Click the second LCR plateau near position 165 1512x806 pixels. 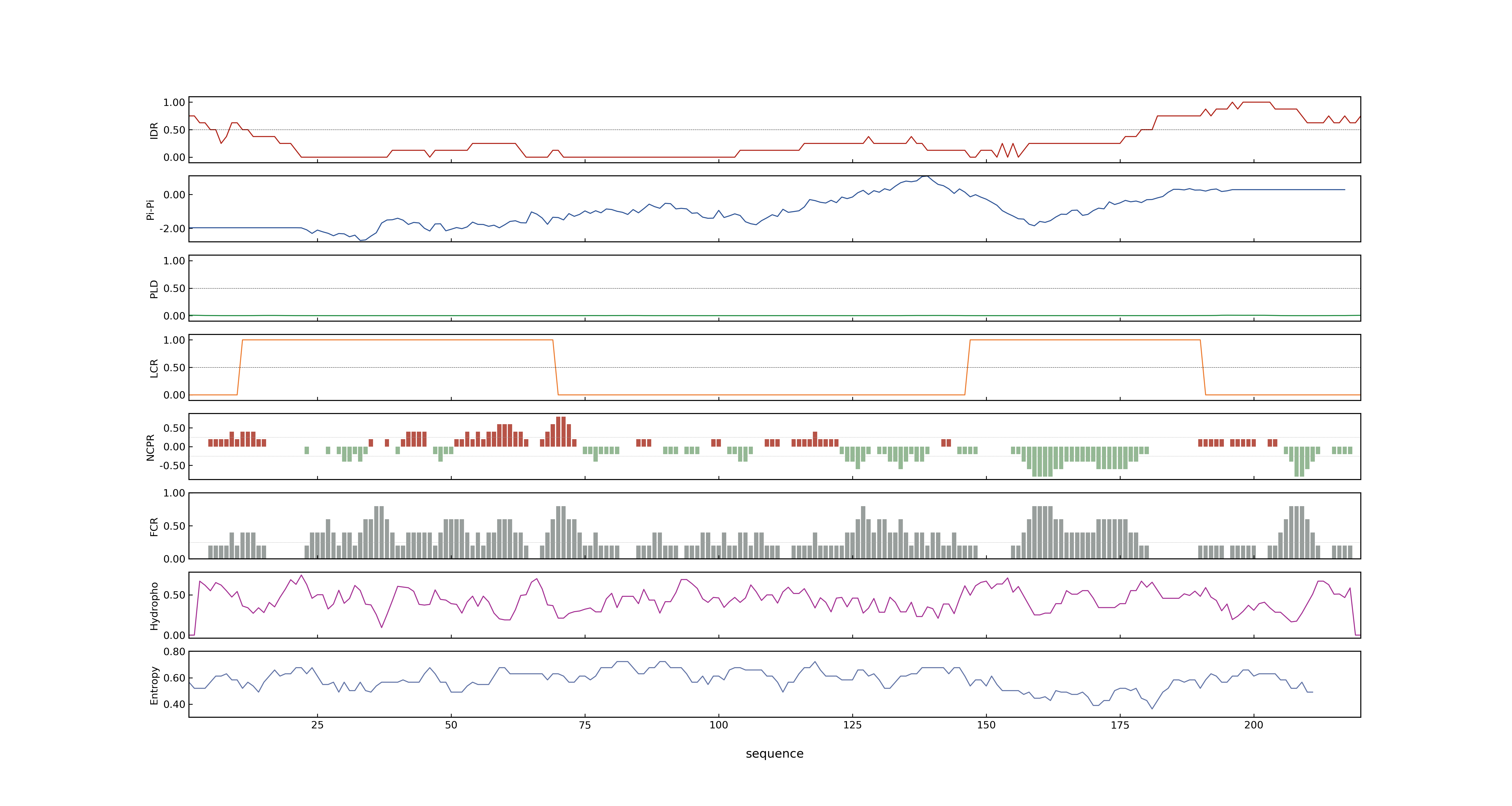pos(1085,340)
